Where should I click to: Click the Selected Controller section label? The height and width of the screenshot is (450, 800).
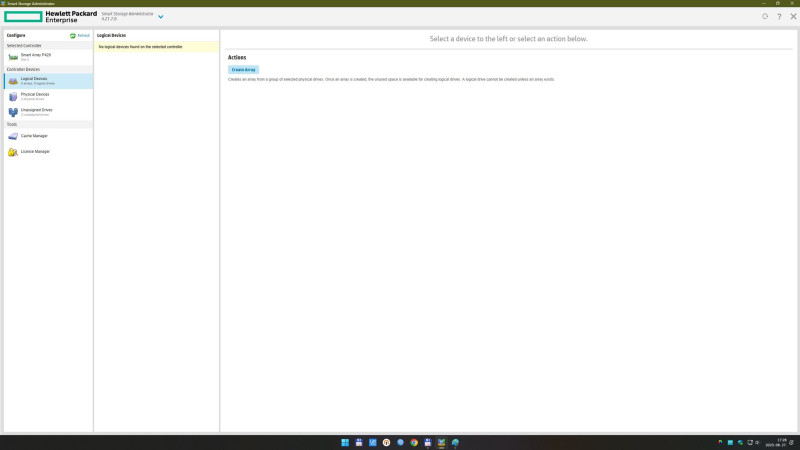(x=24, y=46)
